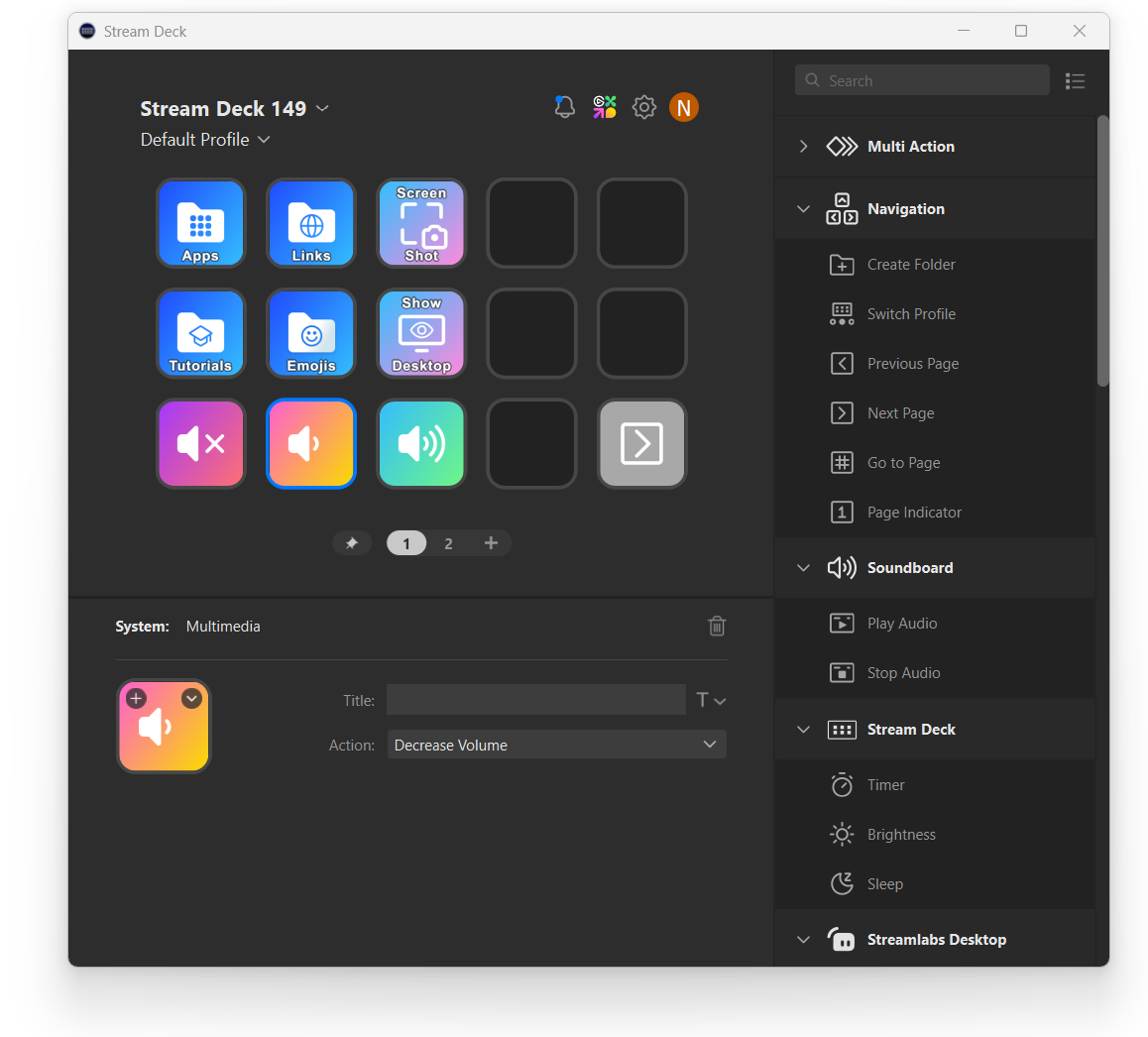Open the Action dropdown showing Decrease Volume
The height and width of the screenshot is (1037, 1148).
[x=556, y=745]
